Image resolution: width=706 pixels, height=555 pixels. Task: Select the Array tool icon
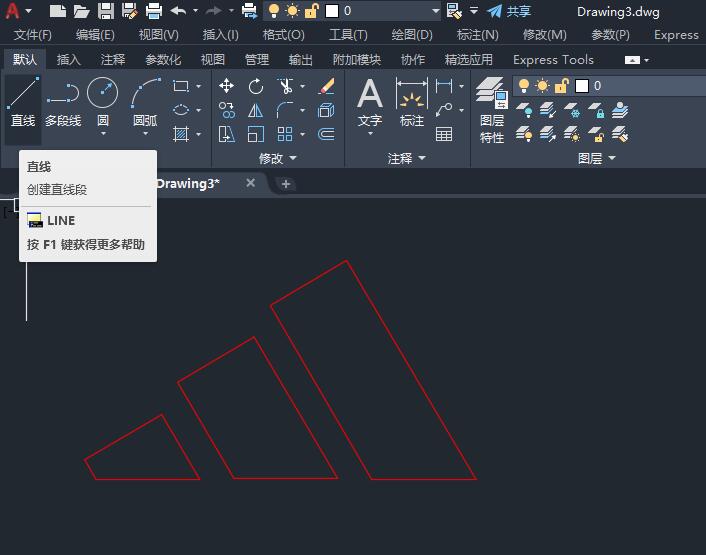285,134
